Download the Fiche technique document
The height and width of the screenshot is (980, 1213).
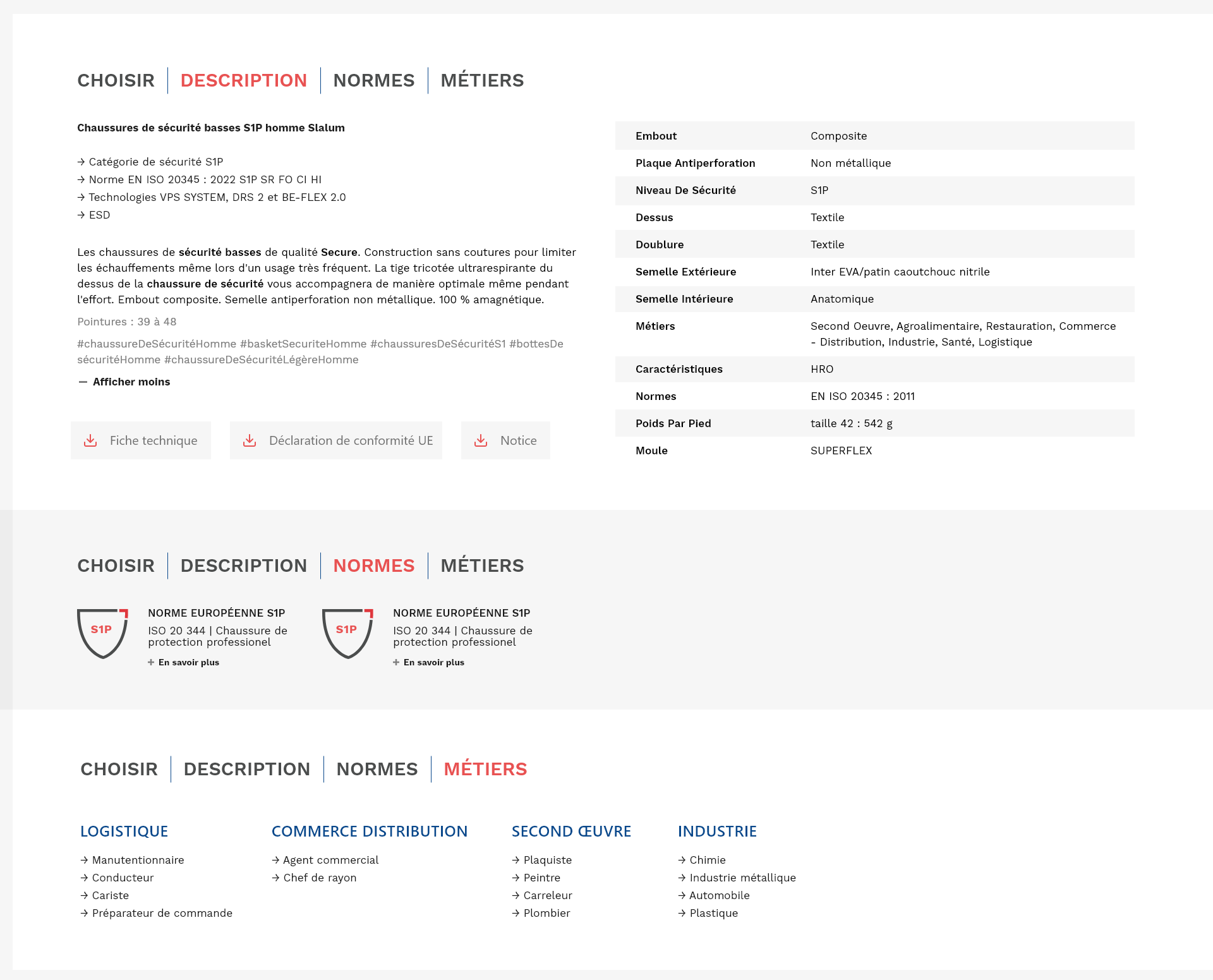pos(153,440)
